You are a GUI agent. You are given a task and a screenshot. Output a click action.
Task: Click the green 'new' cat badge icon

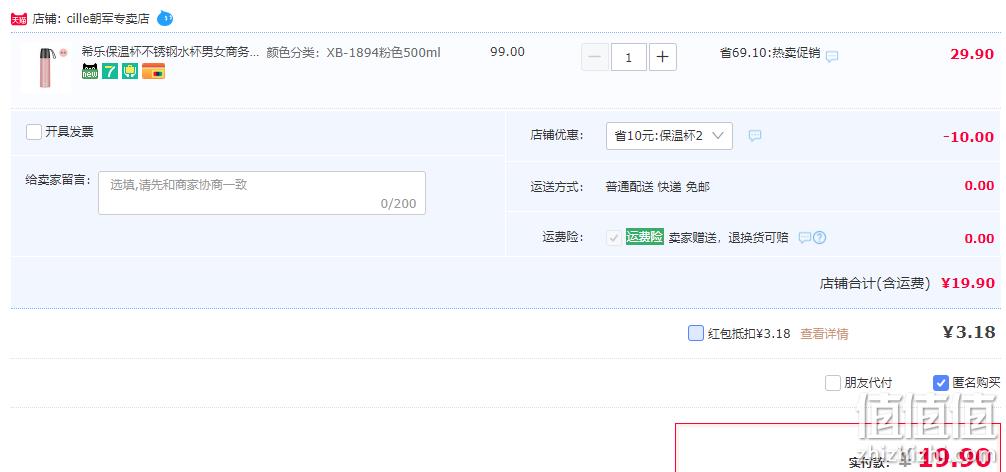click(90, 71)
